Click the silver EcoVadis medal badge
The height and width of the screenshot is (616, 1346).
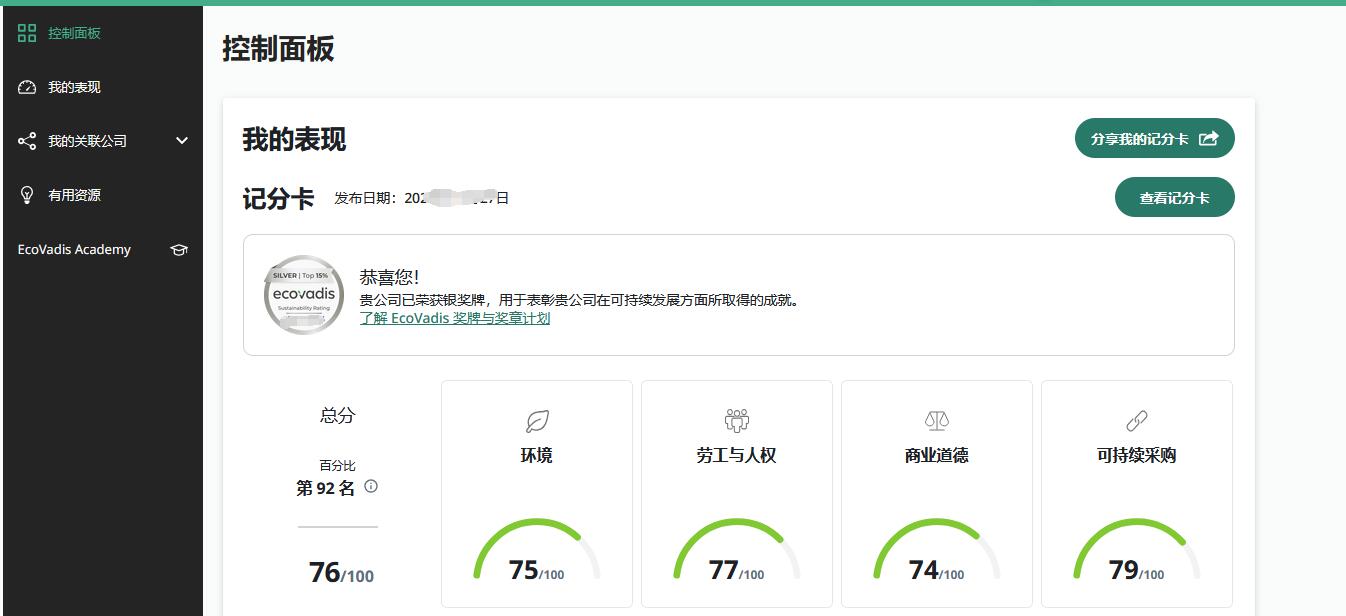pyautogui.click(x=304, y=295)
